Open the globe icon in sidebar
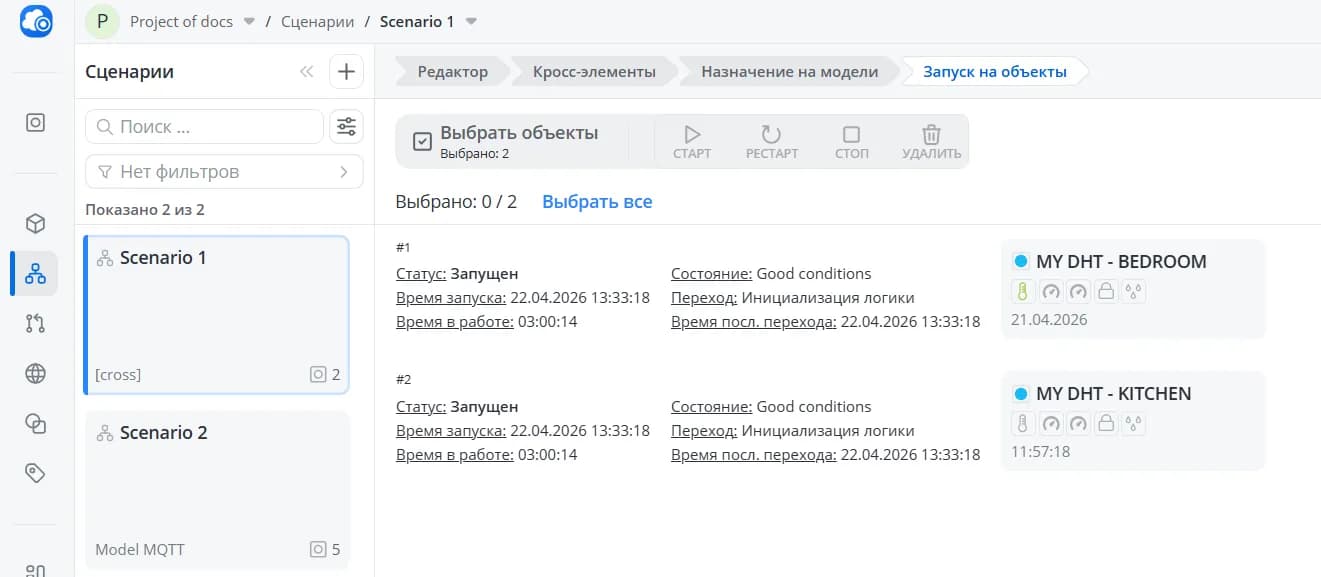The height and width of the screenshot is (577, 1321). (x=35, y=374)
